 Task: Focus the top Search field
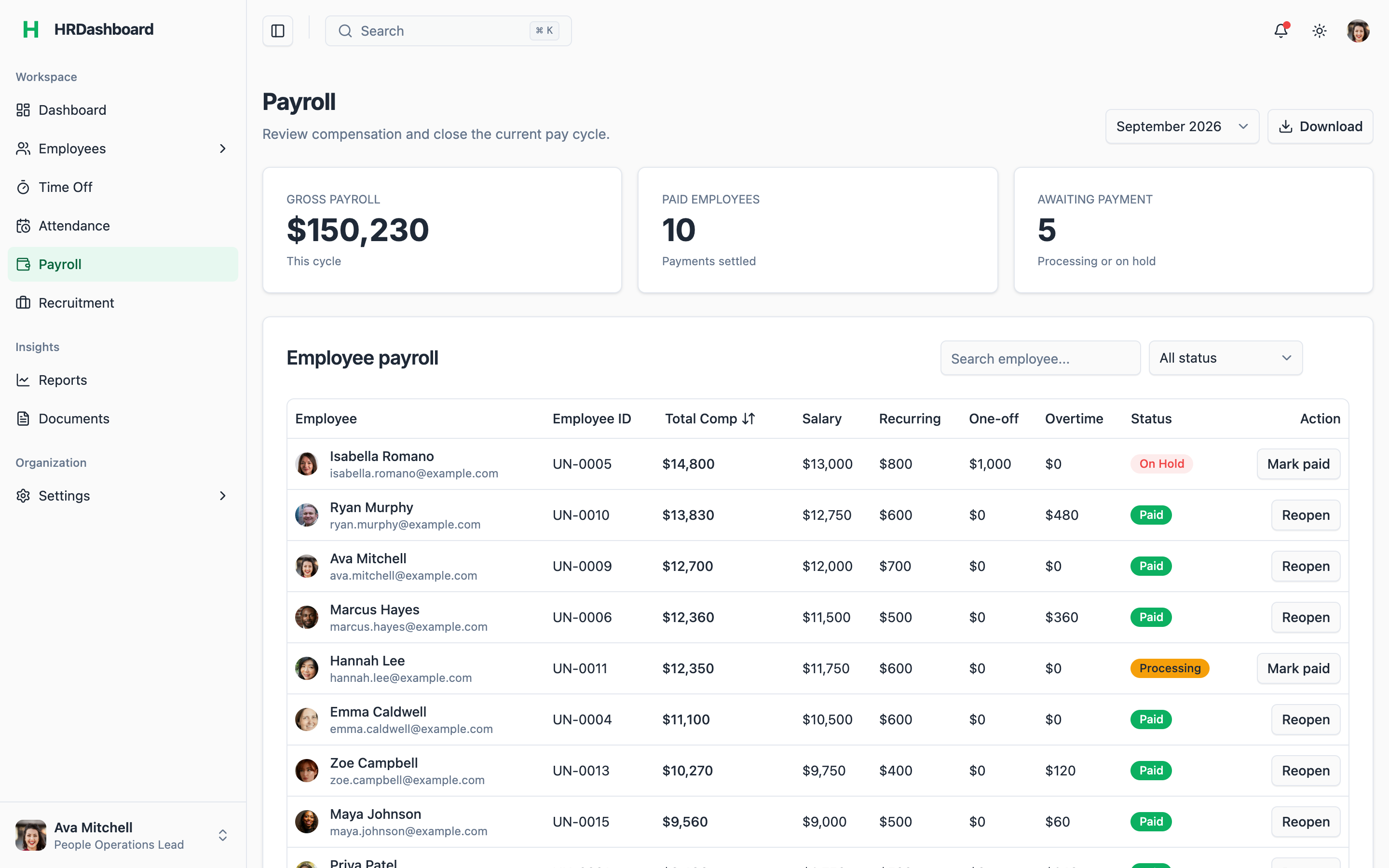448,31
